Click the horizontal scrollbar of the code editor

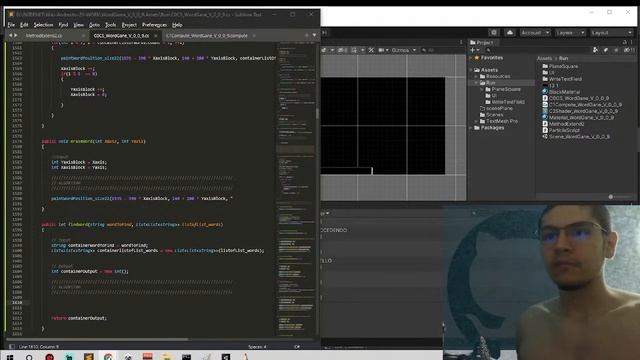[98, 339]
